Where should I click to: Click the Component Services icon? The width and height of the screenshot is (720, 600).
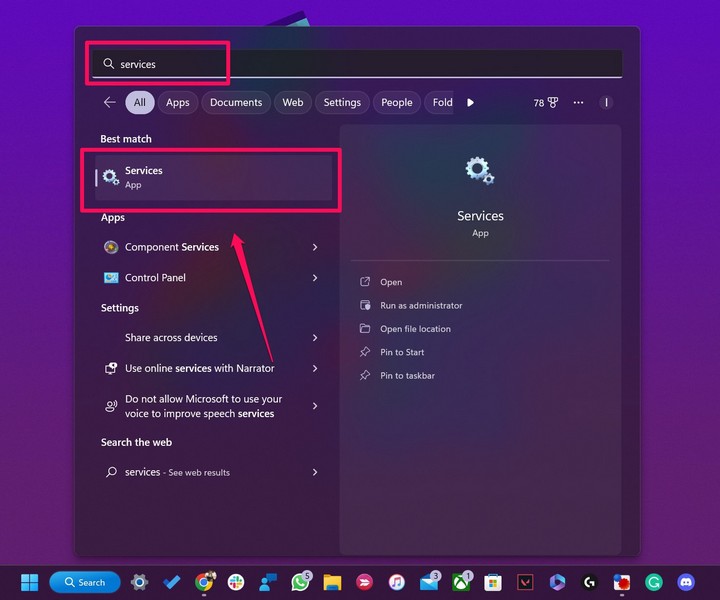(x=111, y=247)
